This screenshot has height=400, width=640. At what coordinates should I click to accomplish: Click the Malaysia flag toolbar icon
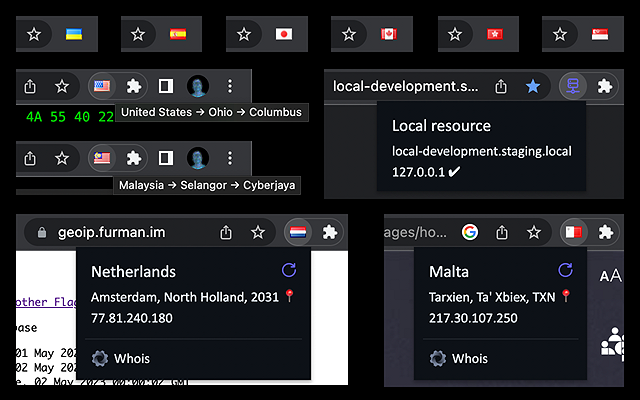101,157
